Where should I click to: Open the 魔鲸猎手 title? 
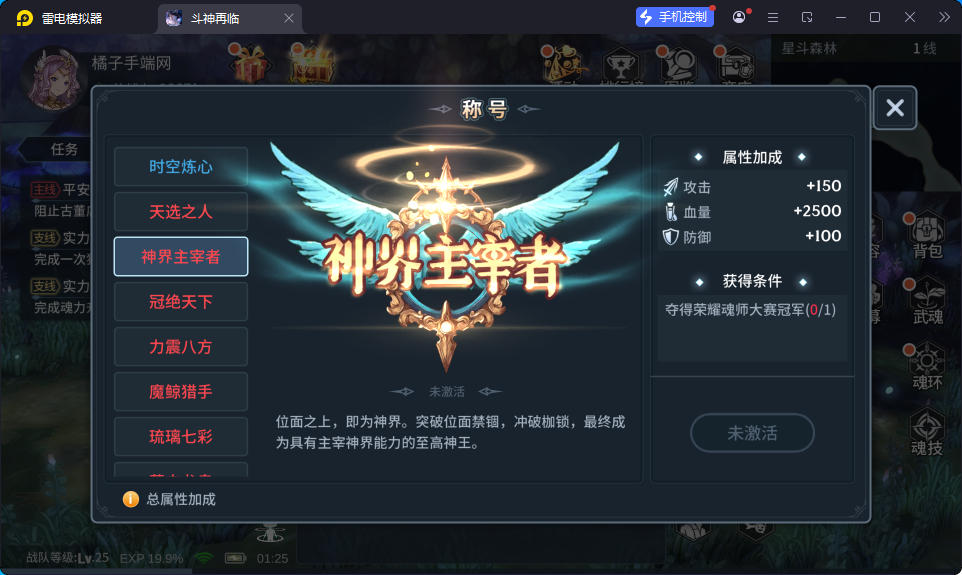coord(181,392)
